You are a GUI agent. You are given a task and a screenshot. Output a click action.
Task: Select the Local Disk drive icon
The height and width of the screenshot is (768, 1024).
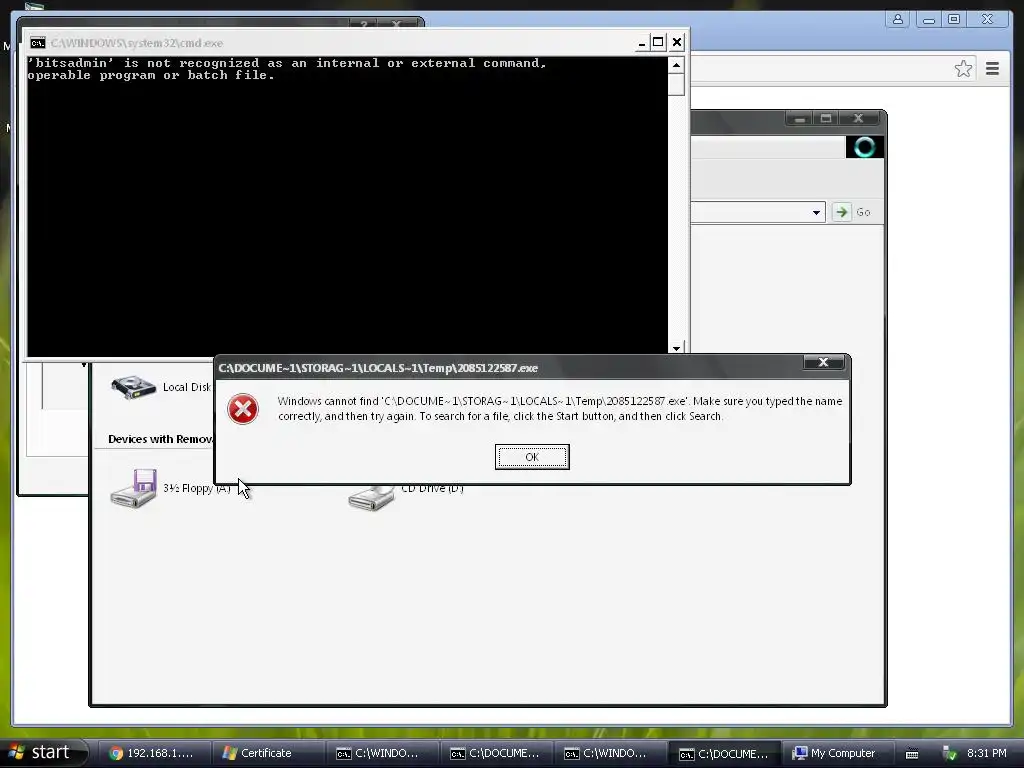coord(133,387)
